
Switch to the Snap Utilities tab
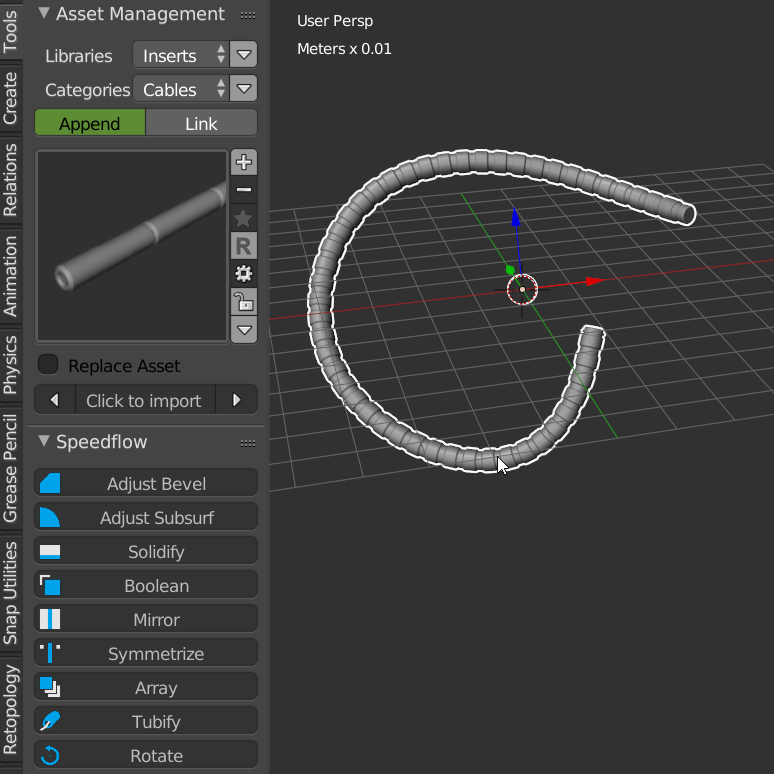pos(10,593)
